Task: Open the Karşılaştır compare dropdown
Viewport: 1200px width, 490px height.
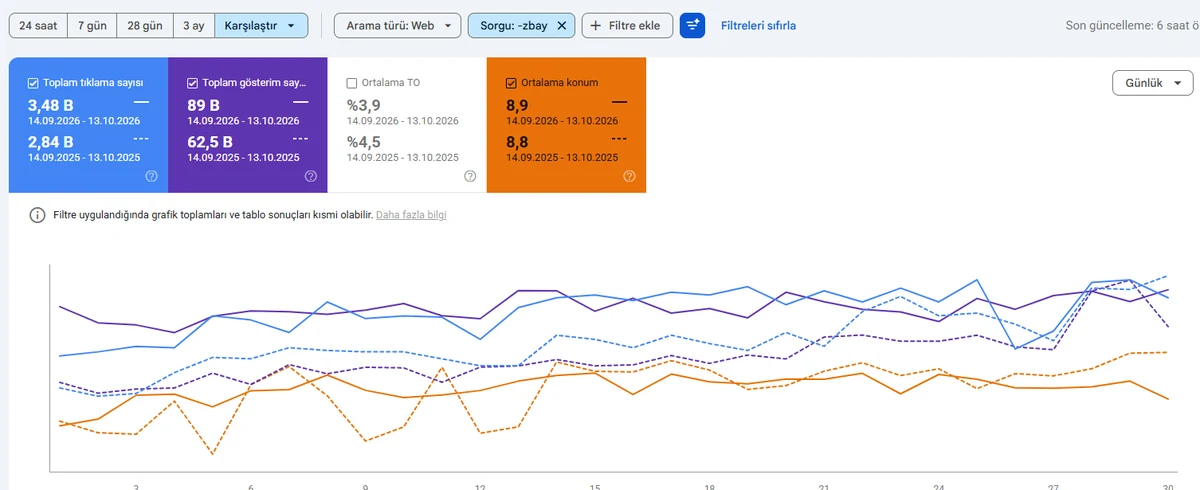Action: (261, 25)
